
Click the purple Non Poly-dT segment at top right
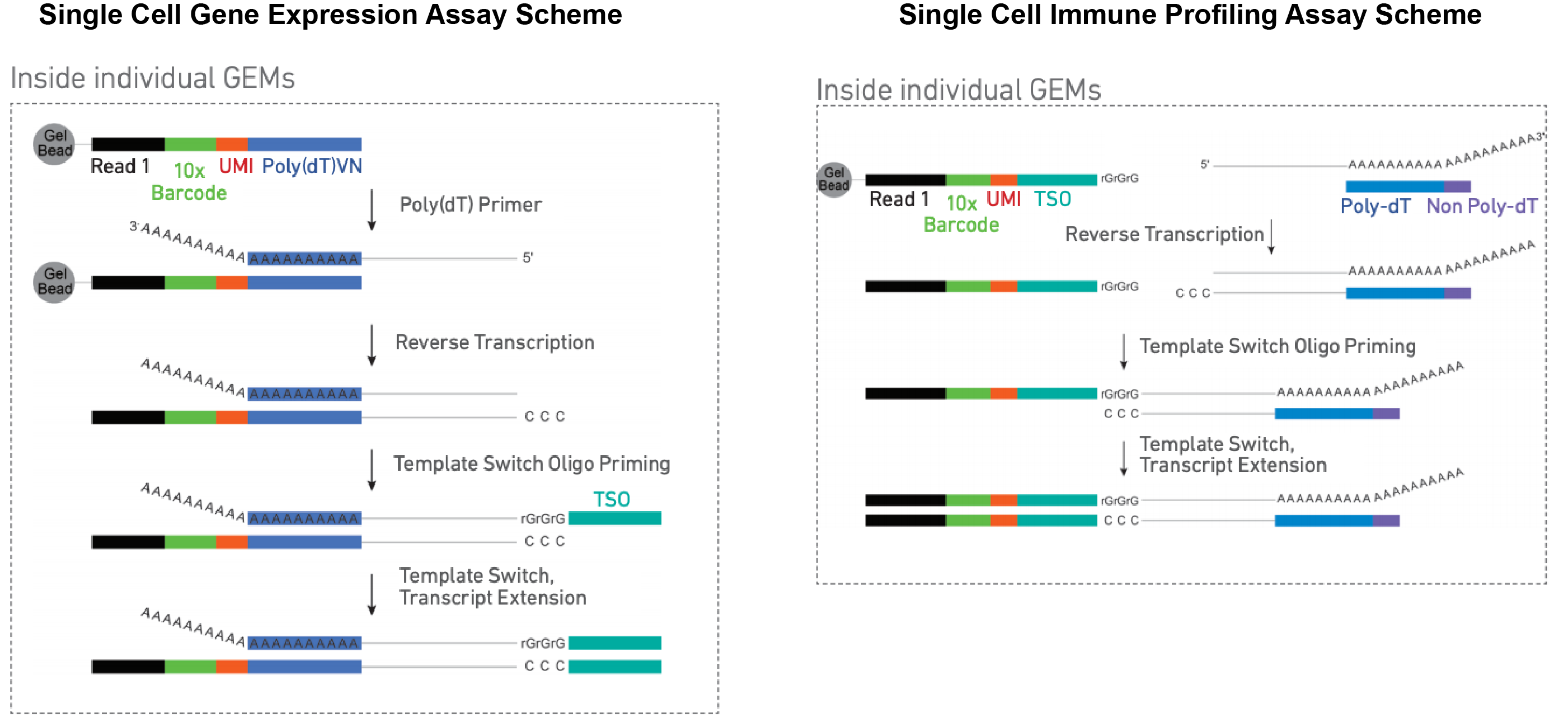1458,186
